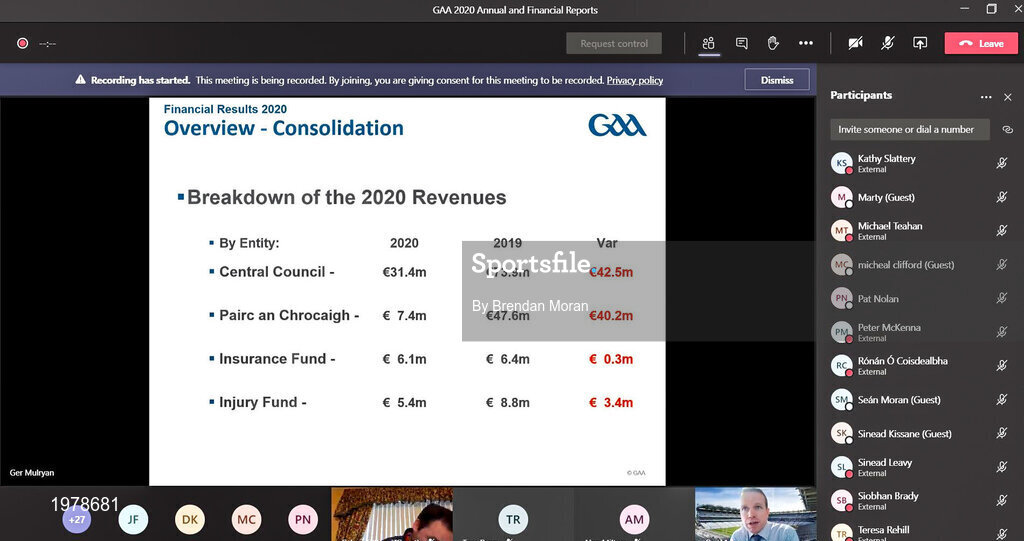Click the RC avatar in participants list
The width and height of the screenshot is (1024, 541).
[x=842, y=365]
